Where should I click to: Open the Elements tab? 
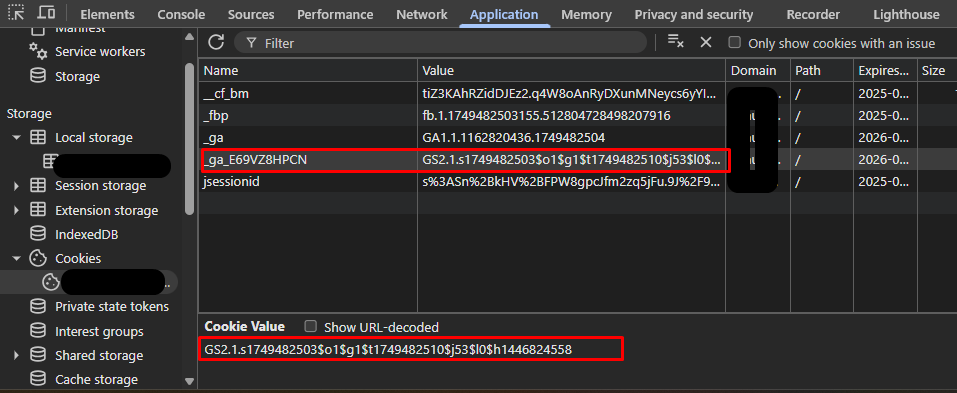click(107, 14)
